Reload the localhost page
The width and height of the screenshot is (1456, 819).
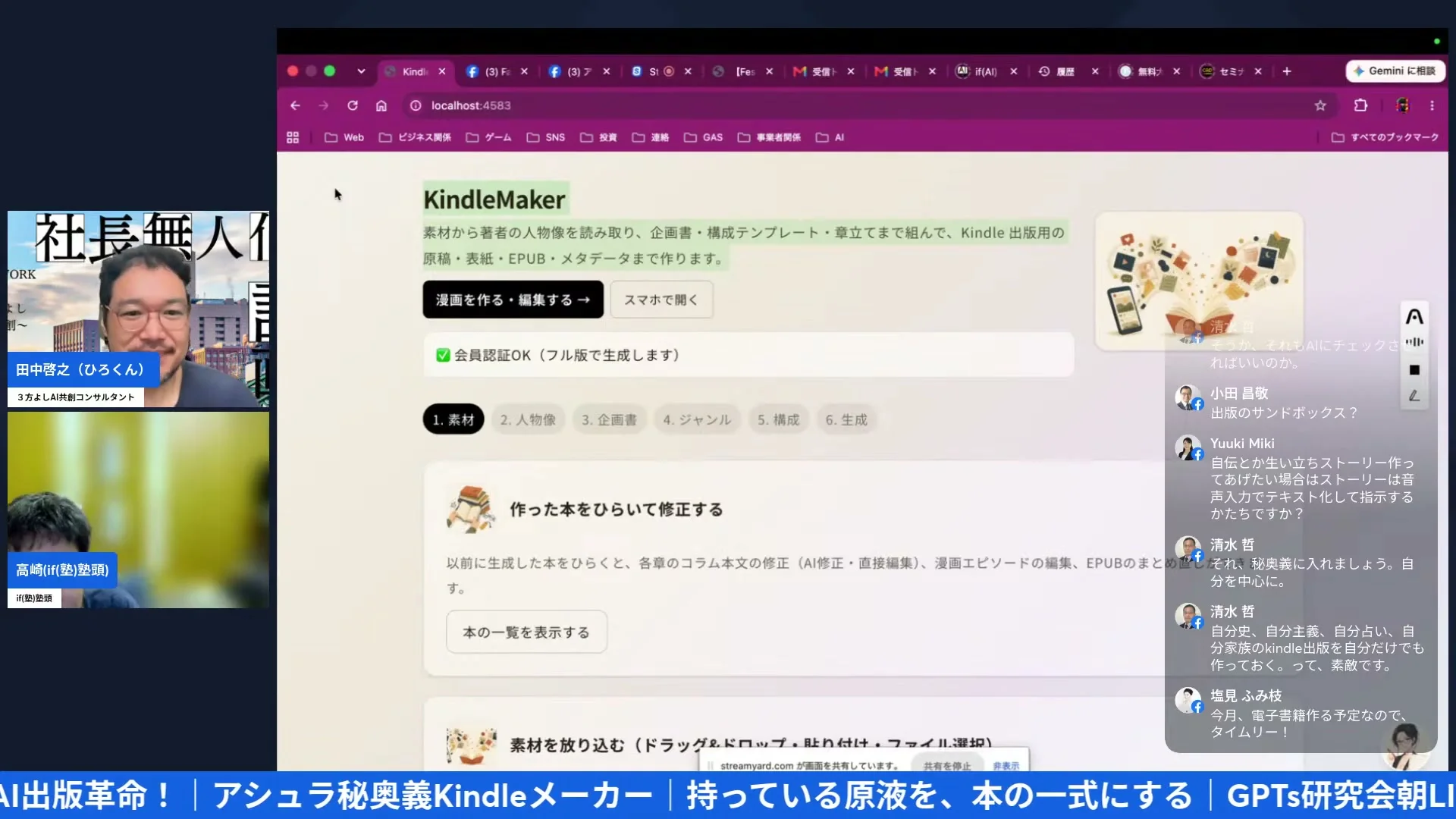point(353,105)
